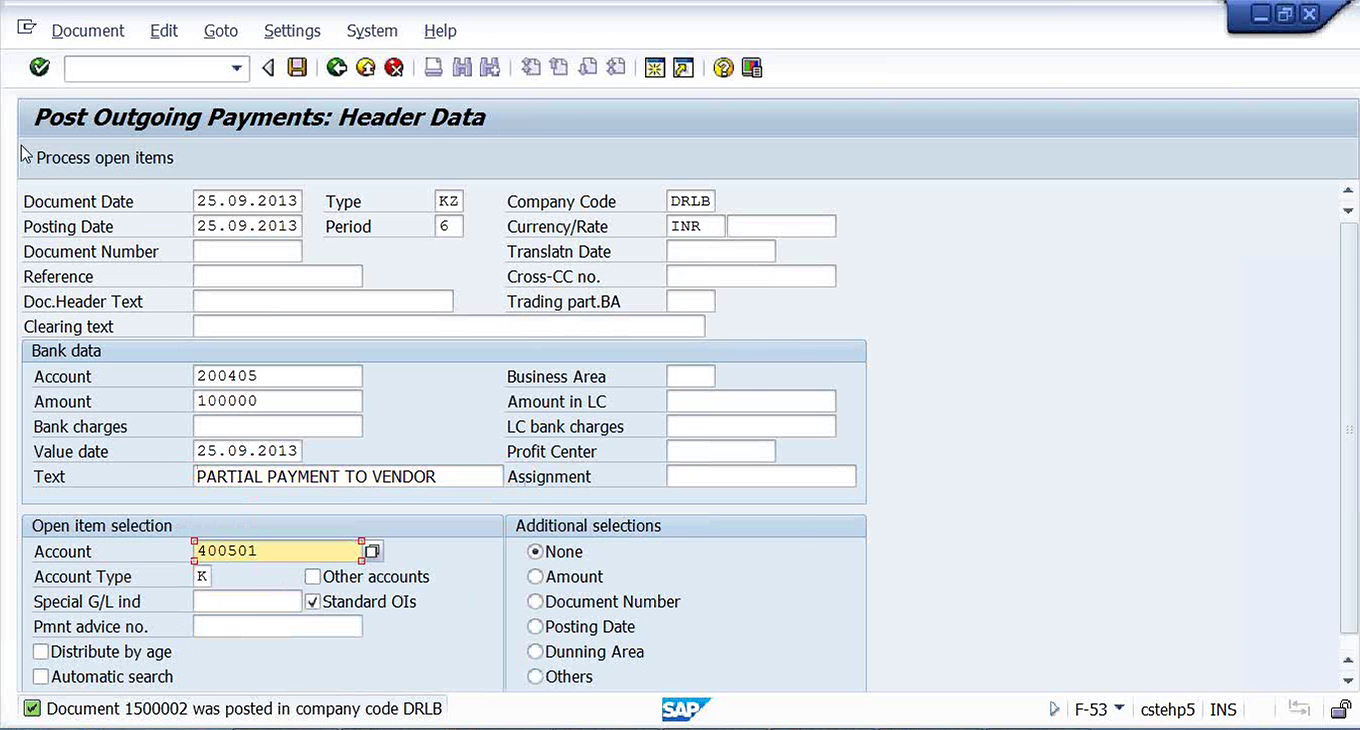The height and width of the screenshot is (730, 1360).
Task: Click the Find binoculars icon
Action: pyautogui.click(x=462, y=68)
